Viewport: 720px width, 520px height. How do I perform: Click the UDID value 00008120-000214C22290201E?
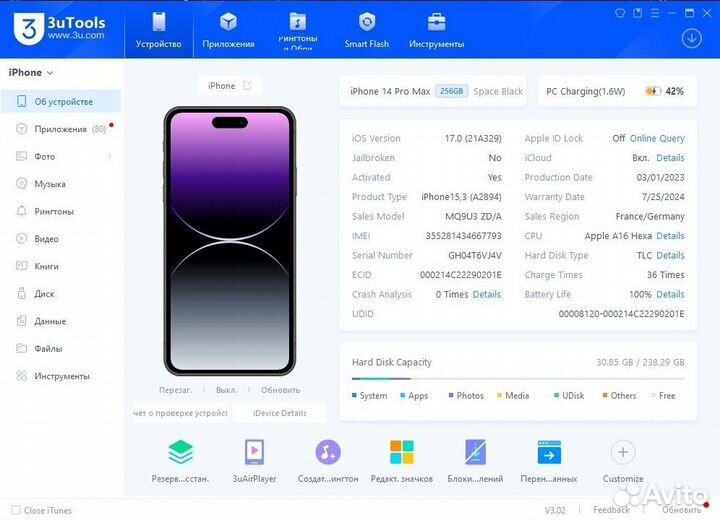click(x=621, y=314)
